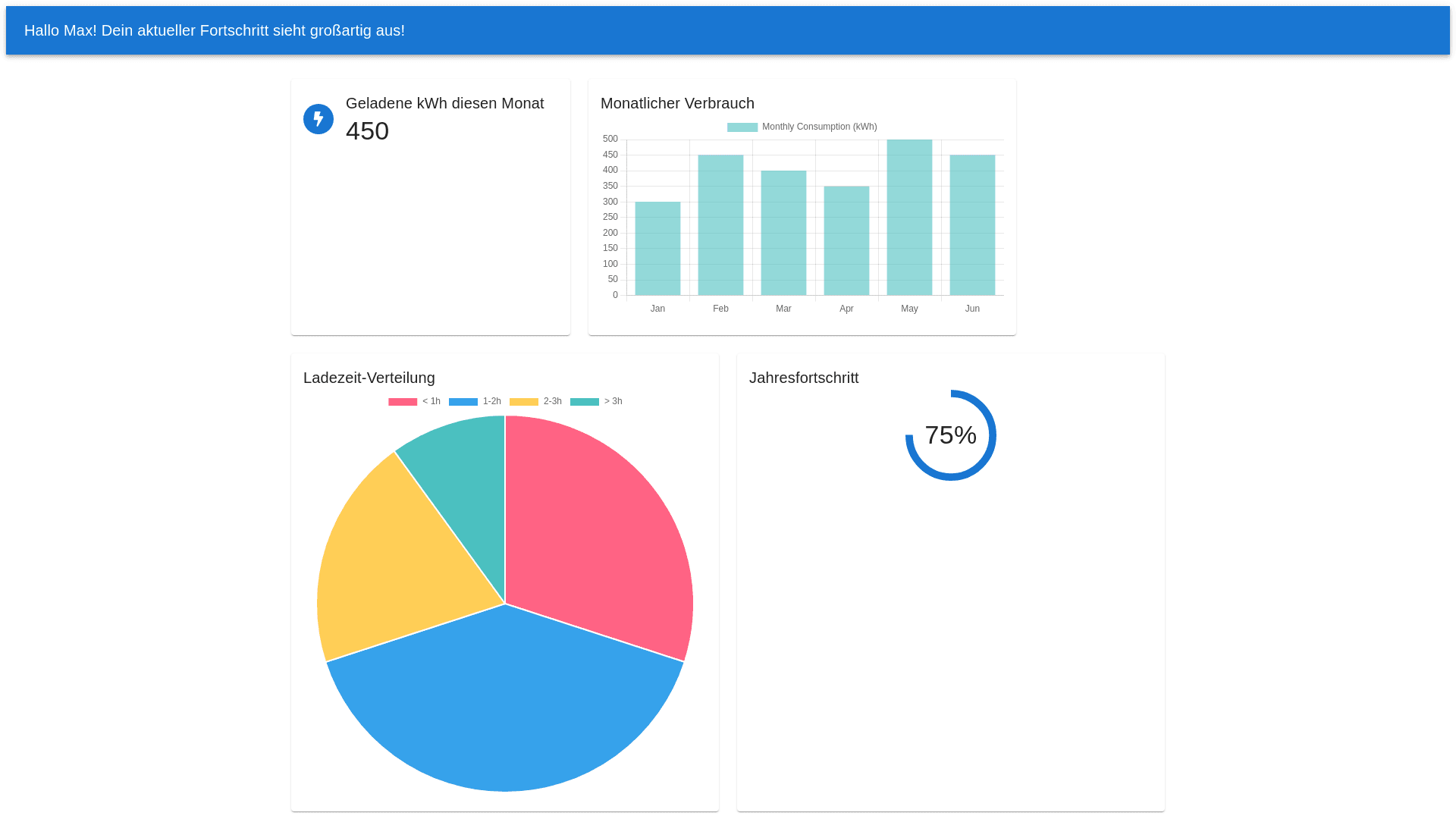Click the 75% circular progress ring
Image resolution: width=1456 pixels, height=819 pixels.
pos(951,435)
